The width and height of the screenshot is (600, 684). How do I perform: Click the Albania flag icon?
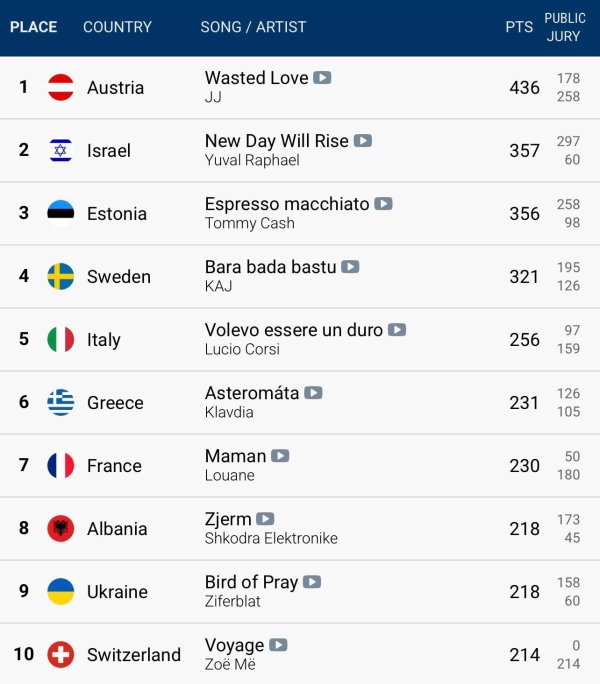61,529
